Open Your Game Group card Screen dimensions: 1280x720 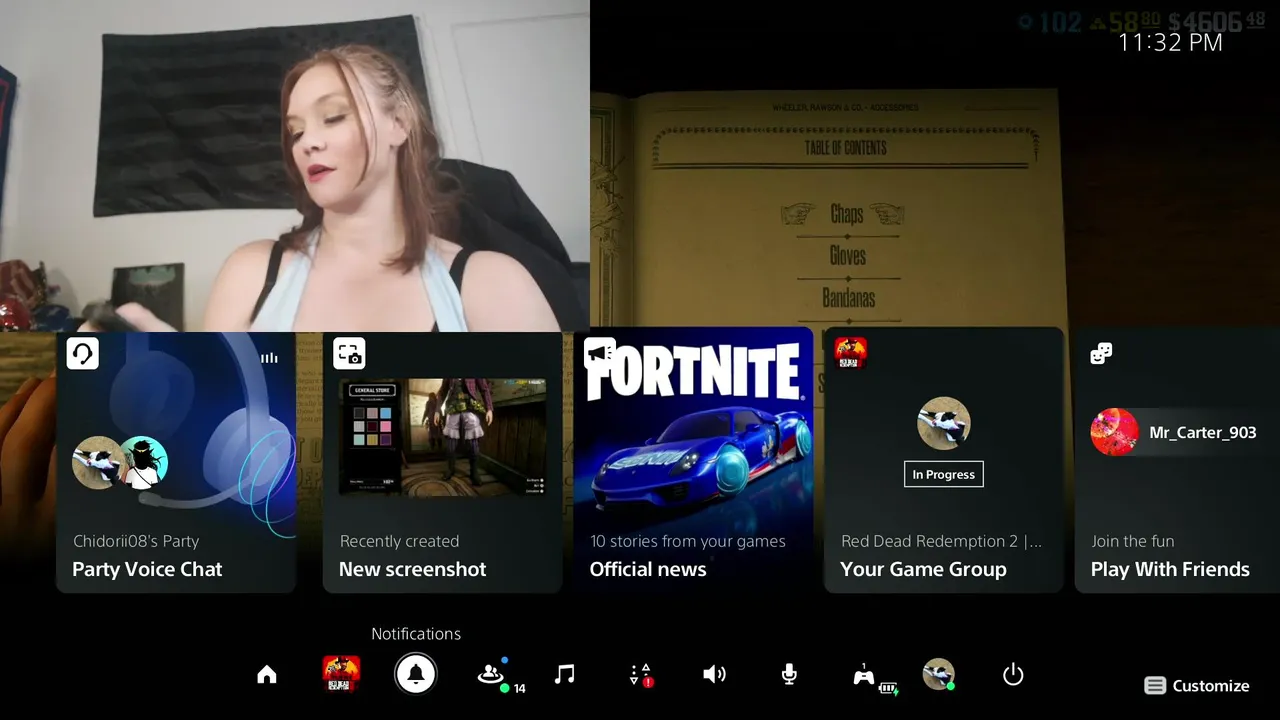coord(943,462)
